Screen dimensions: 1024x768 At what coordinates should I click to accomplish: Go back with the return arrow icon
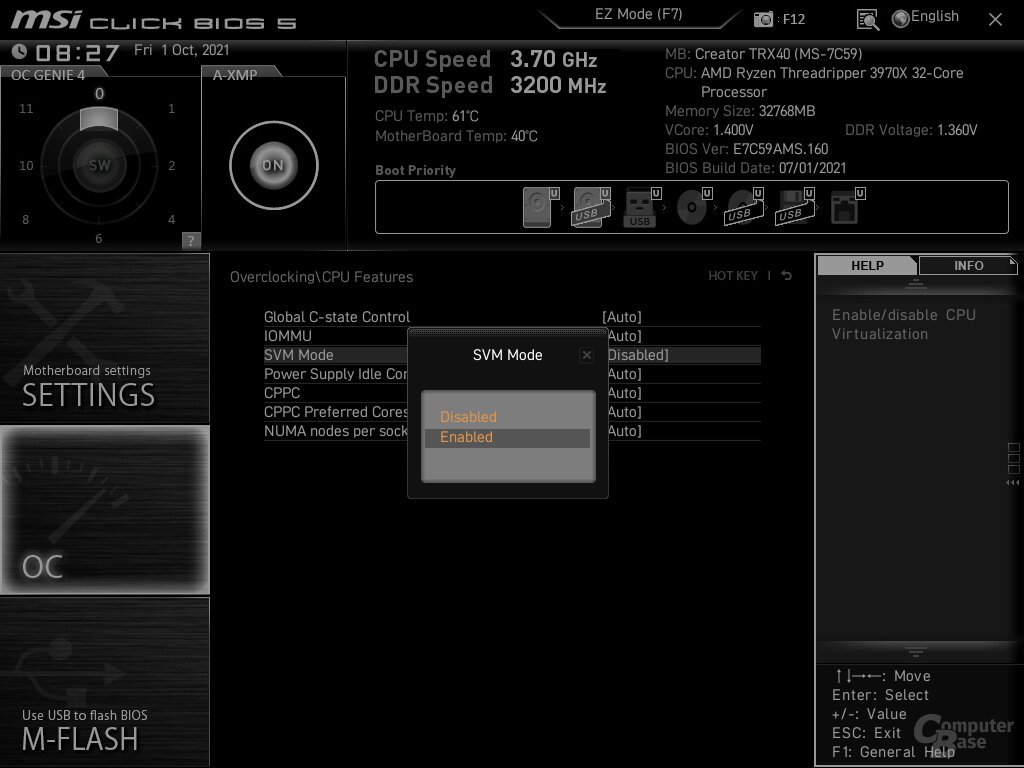click(x=787, y=276)
